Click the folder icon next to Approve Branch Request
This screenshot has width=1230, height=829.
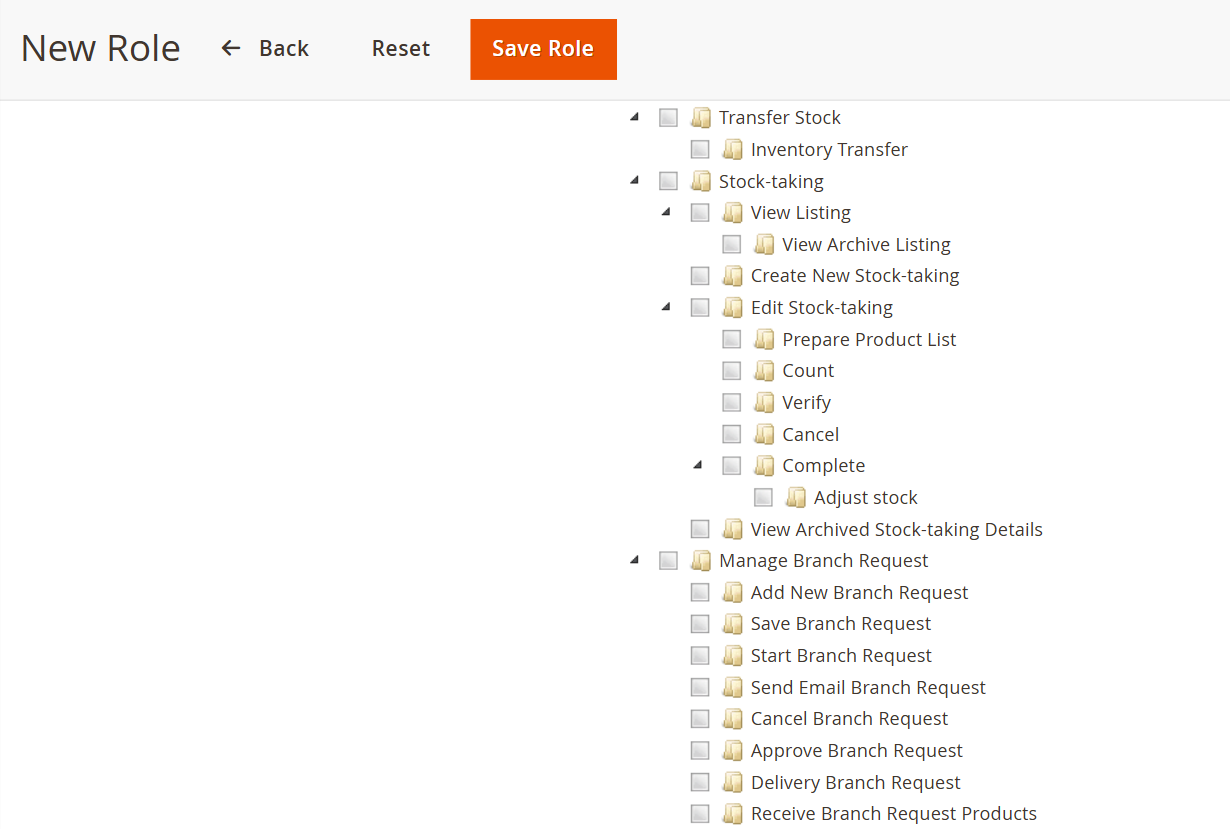[x=733, y=751]
